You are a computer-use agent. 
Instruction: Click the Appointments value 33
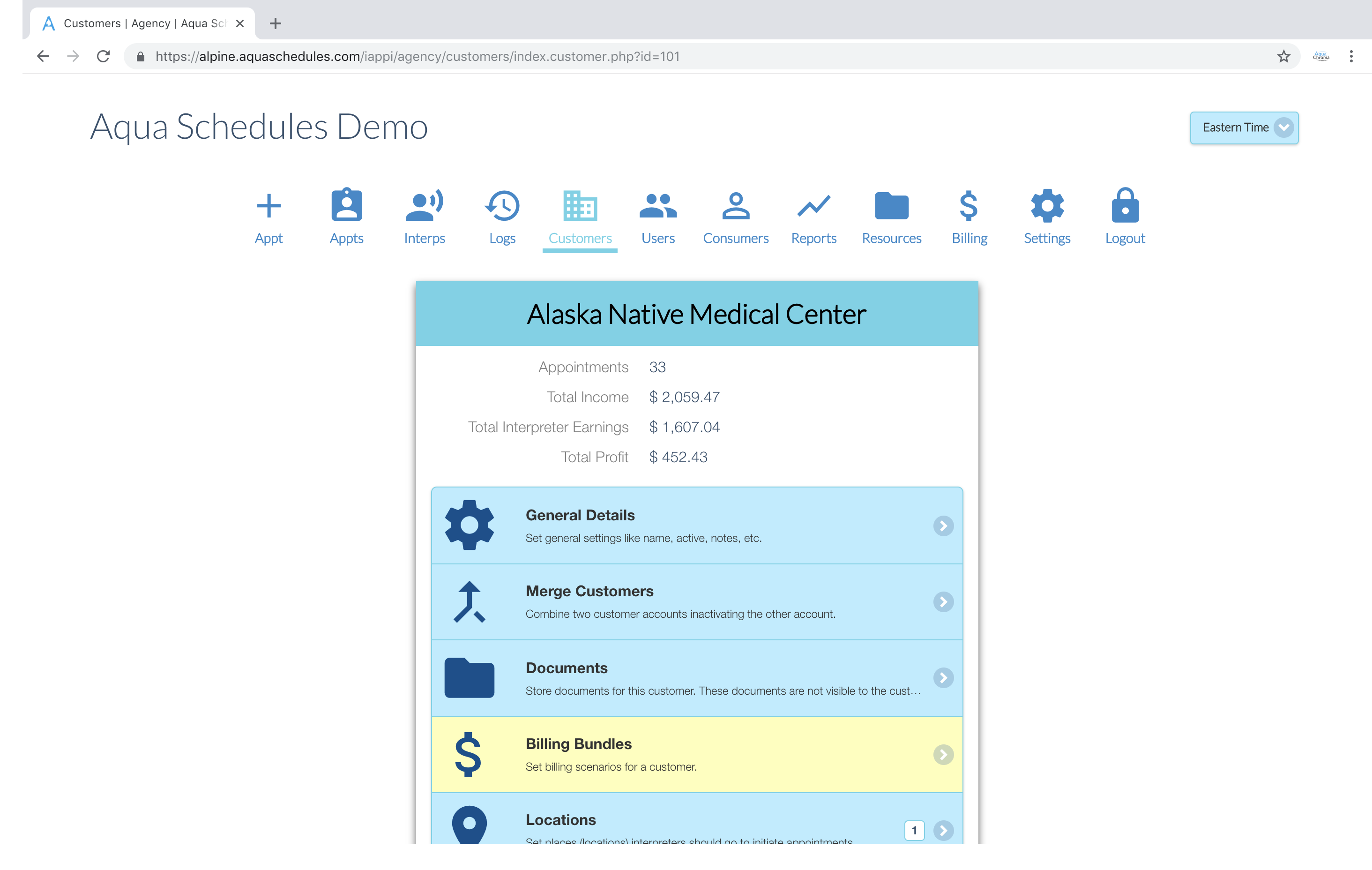click(657, 367)
